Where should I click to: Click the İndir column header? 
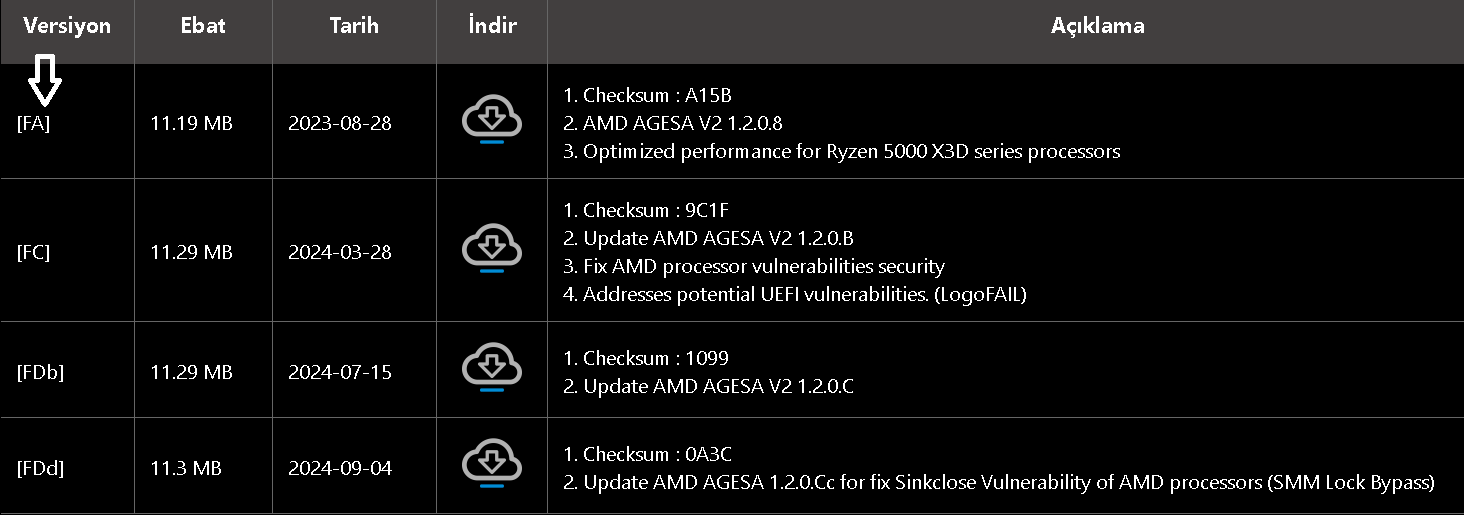492,26
